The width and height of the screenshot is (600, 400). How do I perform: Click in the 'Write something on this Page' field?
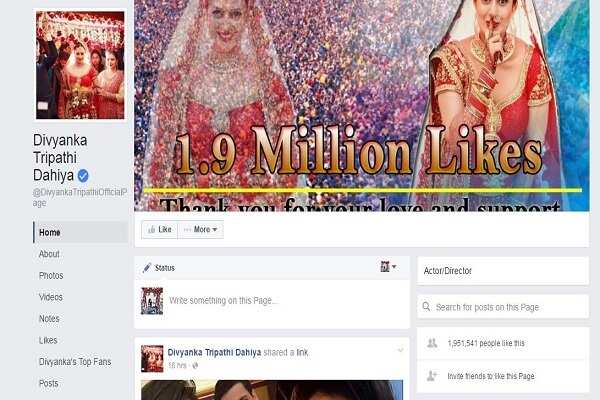280,300
